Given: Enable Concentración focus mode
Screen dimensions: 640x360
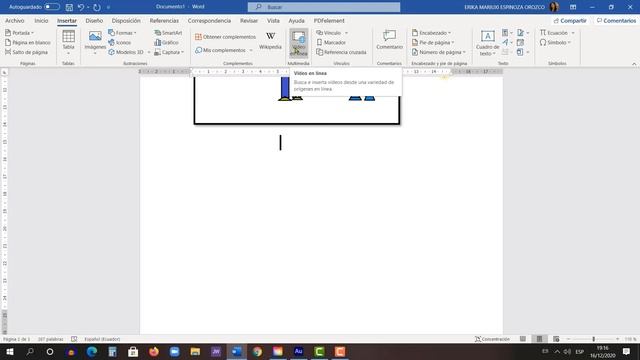Looking at the screenshot, I should click(492, 339).
